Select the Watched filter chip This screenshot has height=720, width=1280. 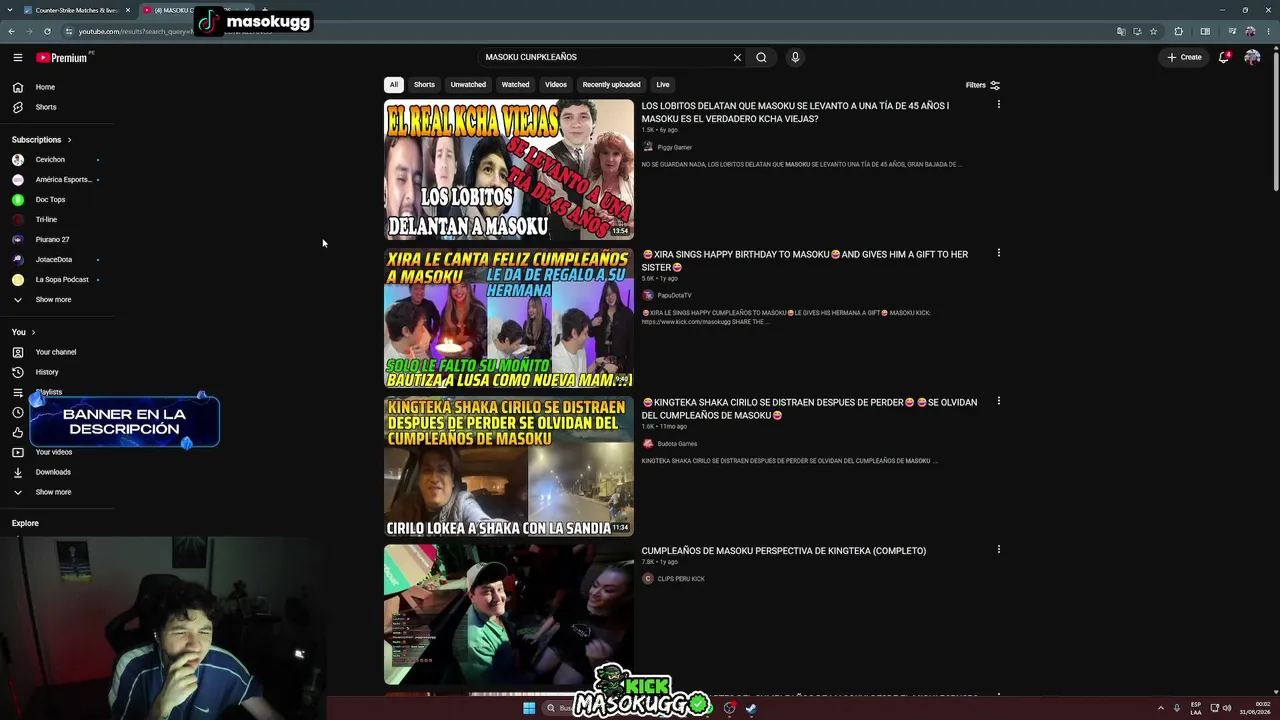515,85
